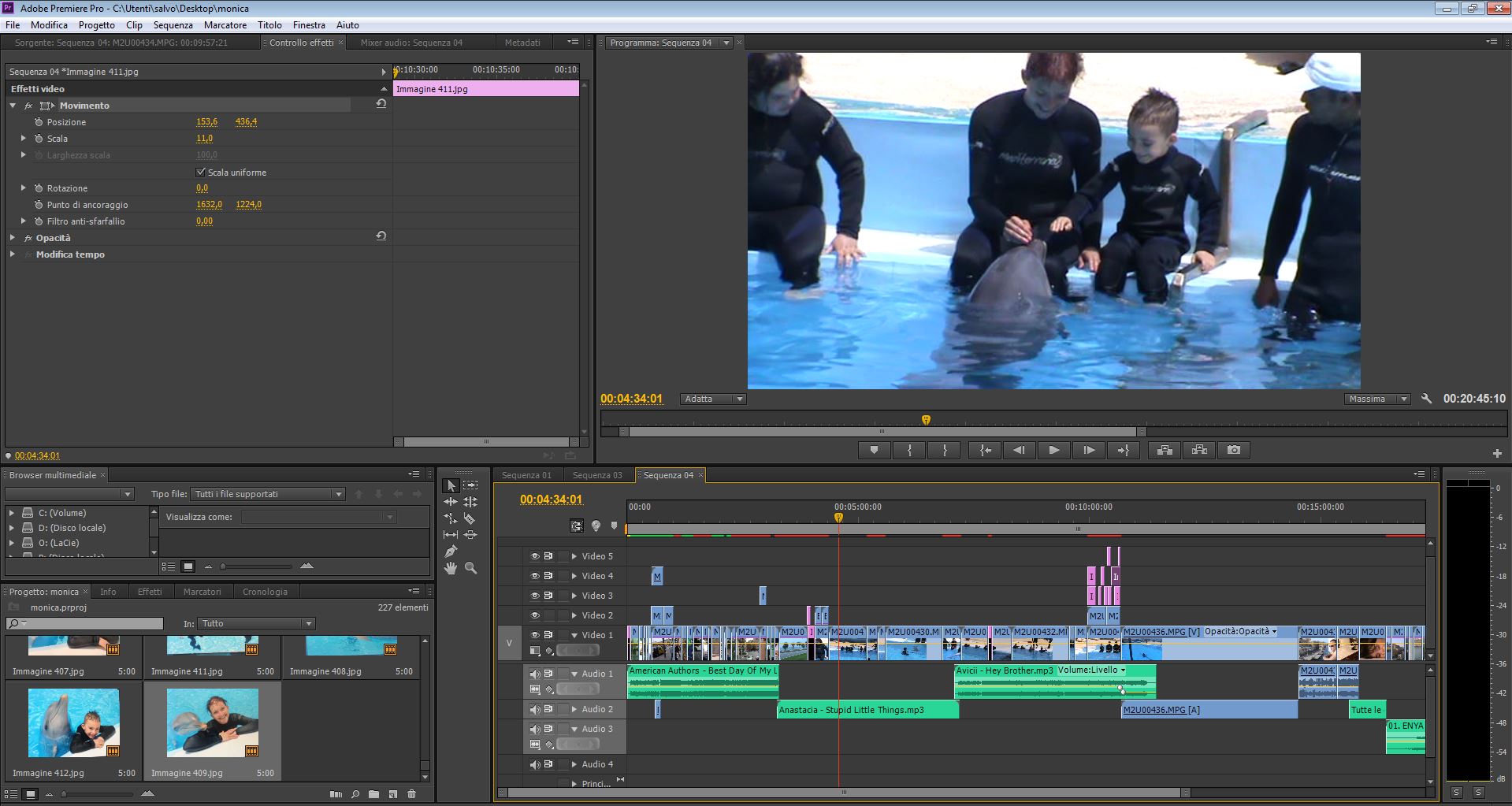Reset Movimento effect parameters
Screen dimensions: 1512x806
pyautogui.click(x=381, y=104)
